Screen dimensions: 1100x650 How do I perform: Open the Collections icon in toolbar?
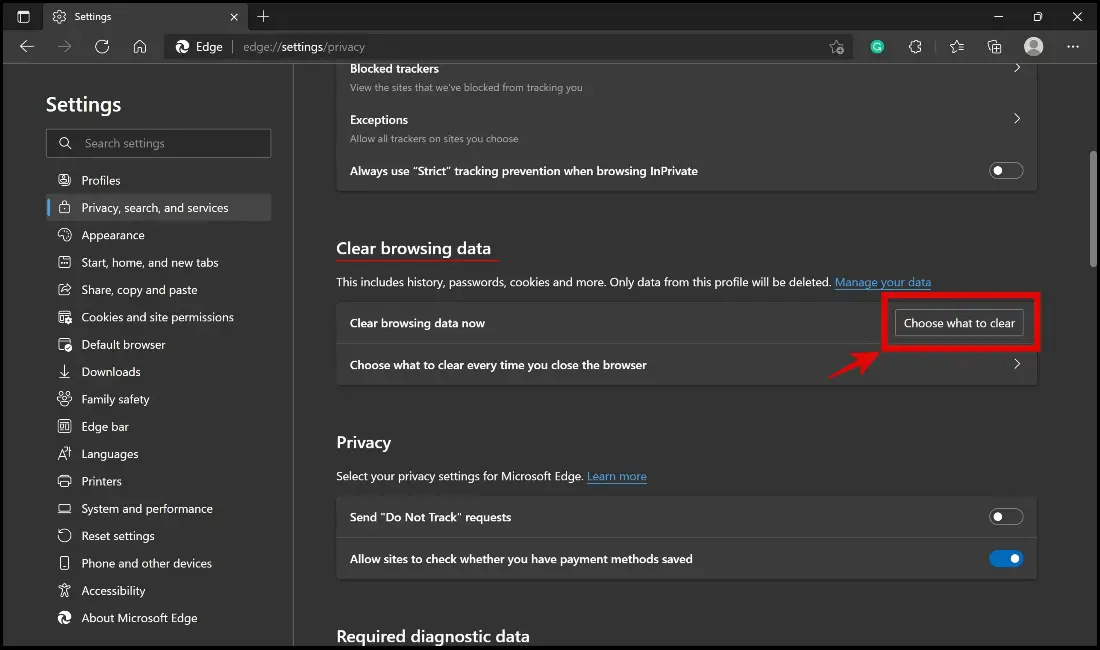994,46
